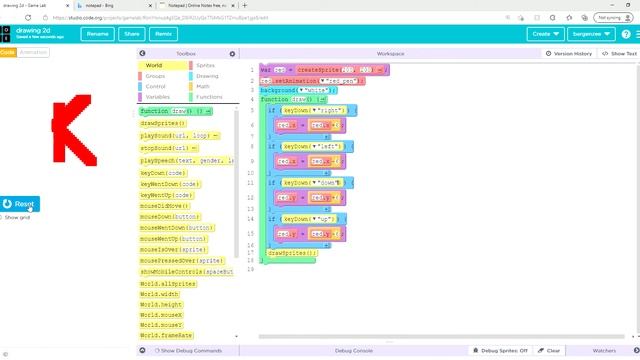Viewport: 640px width, 360px height.
Task: Switch workspace to Show Text mode
Action: [619, 53]
